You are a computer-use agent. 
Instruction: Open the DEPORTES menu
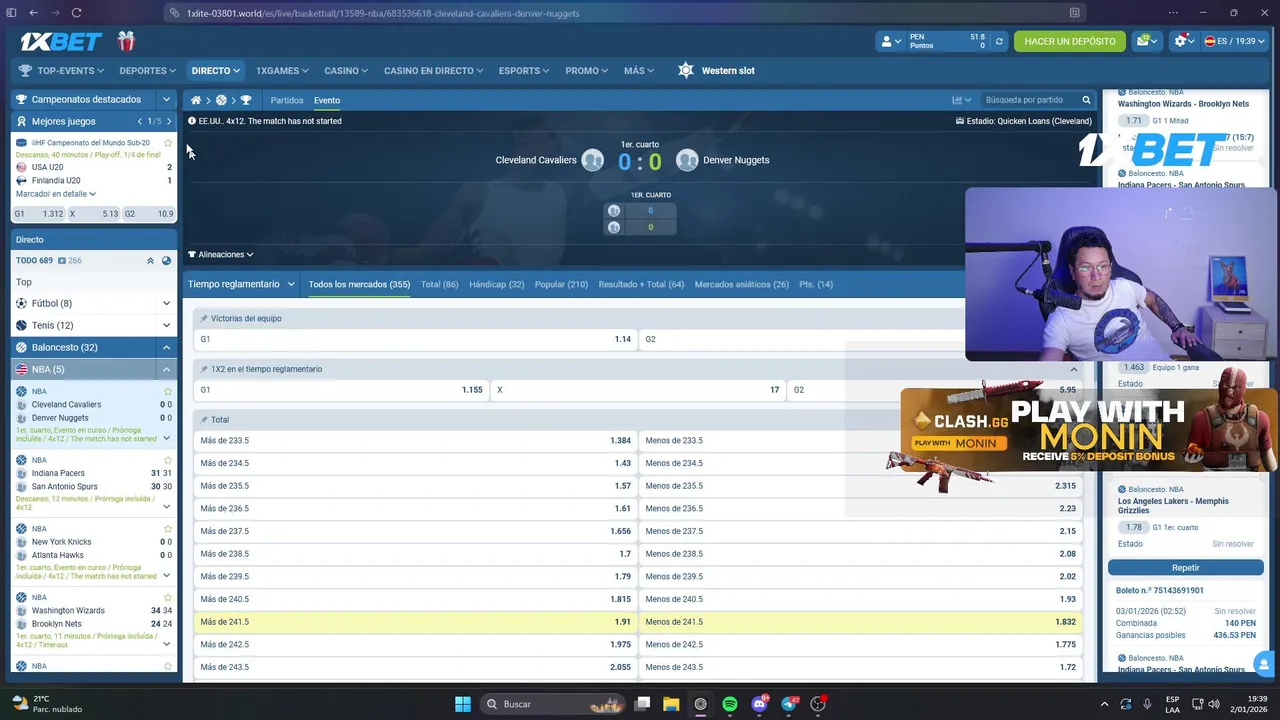click(x=147, y=70)
